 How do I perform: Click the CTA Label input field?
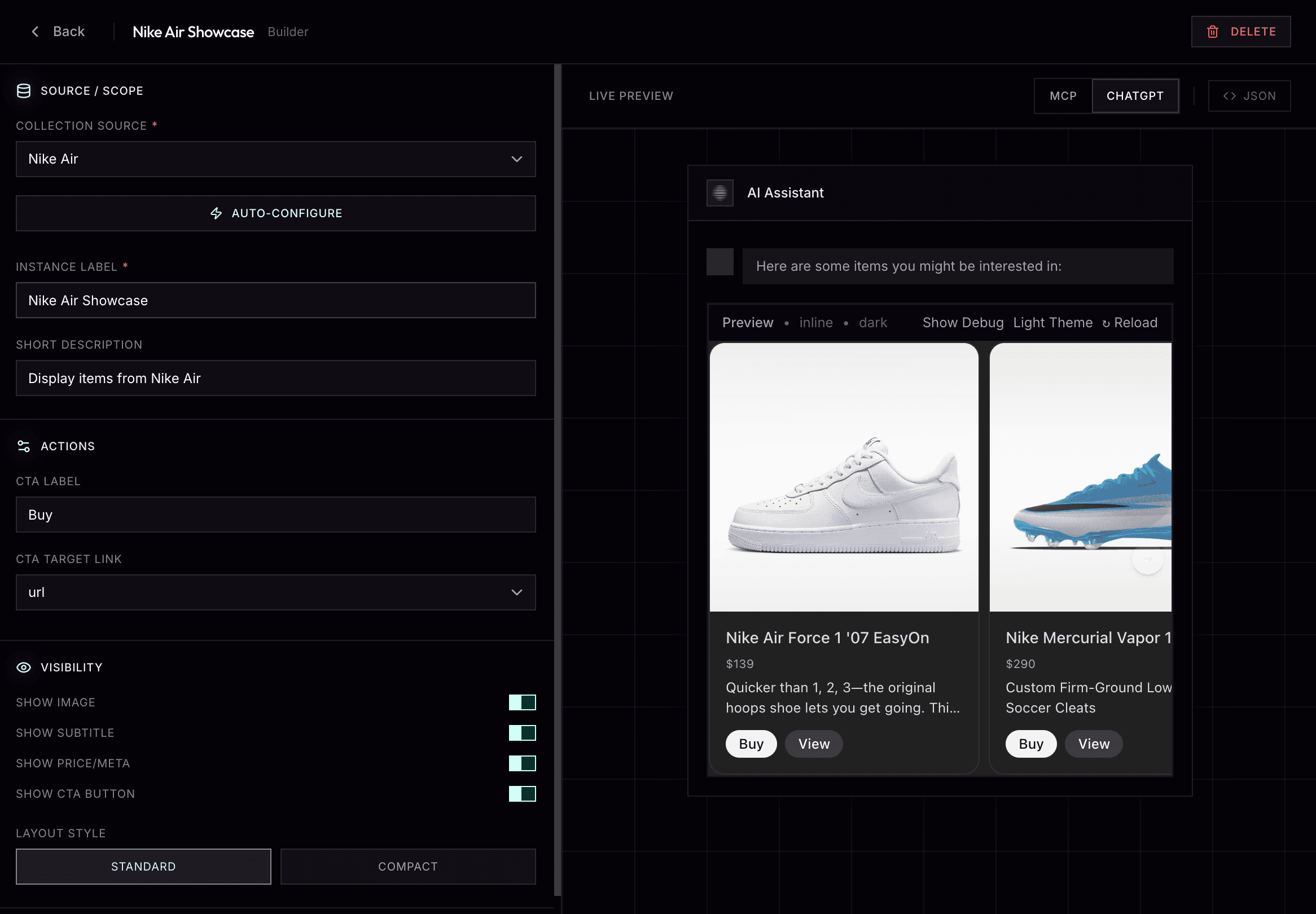click(x=276, y=515)
